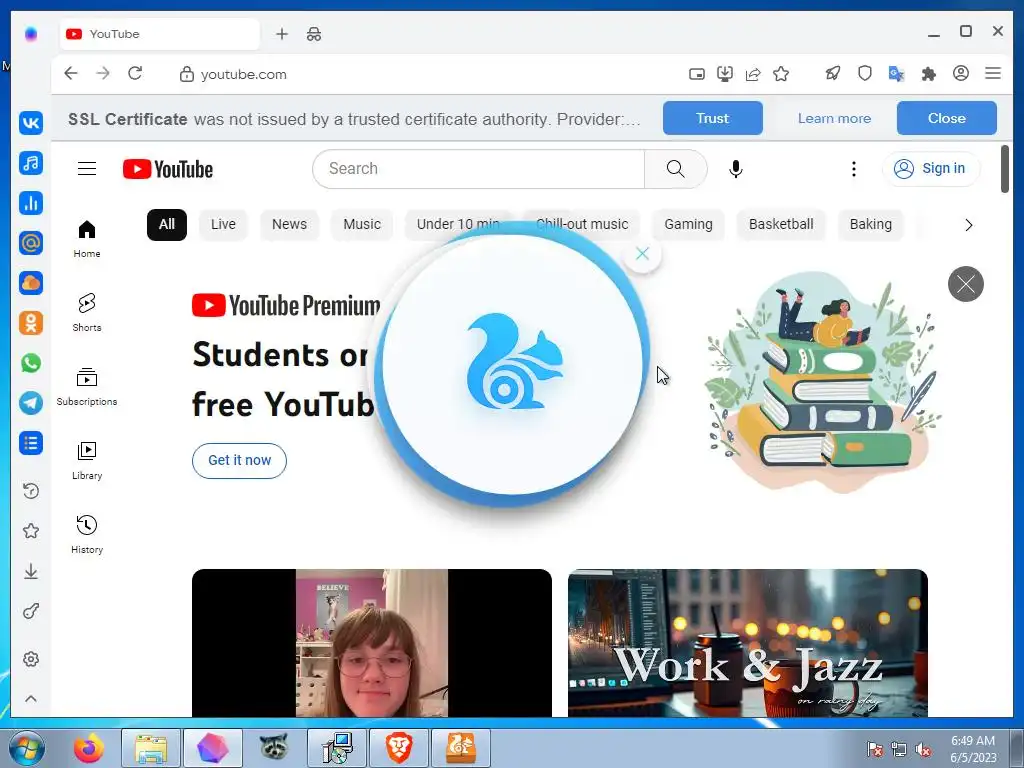This screenshot has width=1024, height=768.
Task: Open Subscriptions in YouTube sidebar
Action: [87, 387]
